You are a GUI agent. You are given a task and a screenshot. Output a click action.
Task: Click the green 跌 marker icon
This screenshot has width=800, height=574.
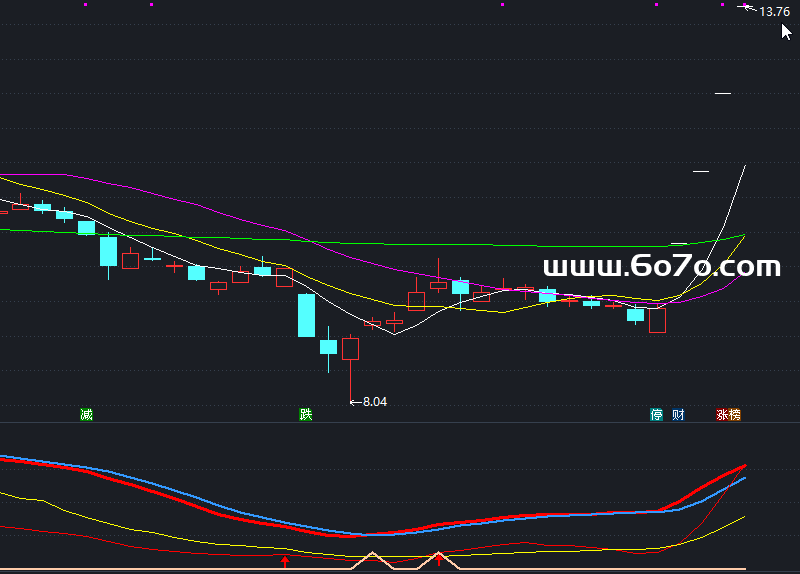[x=306, y=415]
